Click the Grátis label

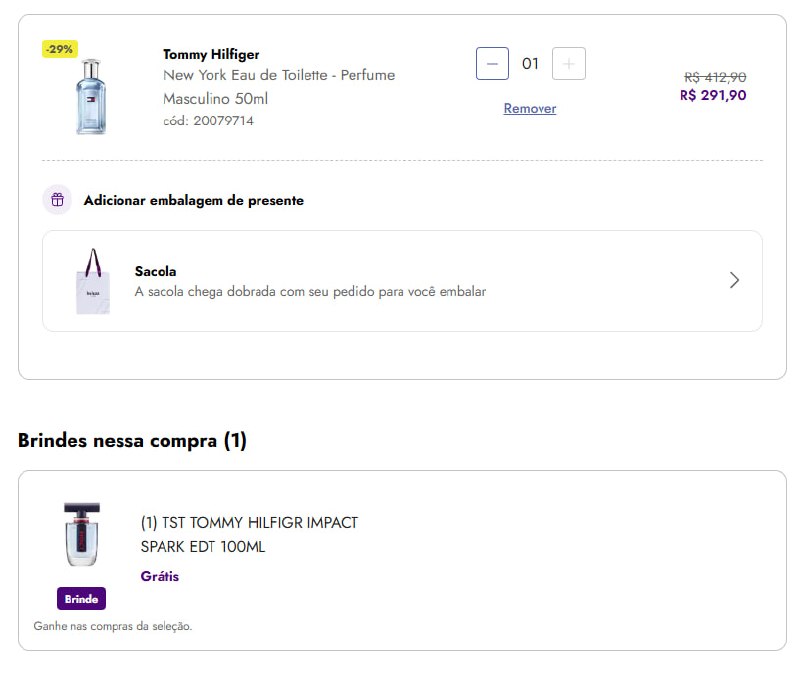(x=160, y=576)
